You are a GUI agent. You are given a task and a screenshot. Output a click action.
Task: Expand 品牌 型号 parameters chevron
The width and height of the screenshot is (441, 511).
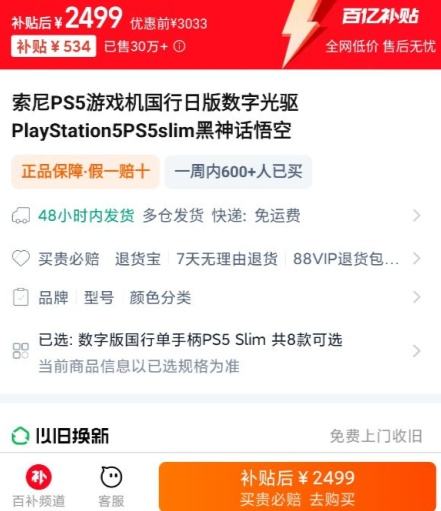click(x=416, y=297)
